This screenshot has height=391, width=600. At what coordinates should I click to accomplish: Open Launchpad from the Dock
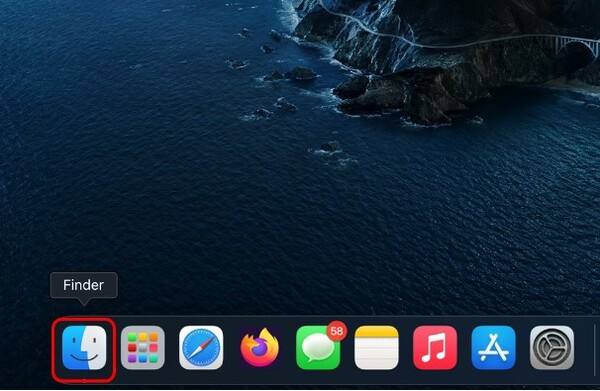(143, 348)
